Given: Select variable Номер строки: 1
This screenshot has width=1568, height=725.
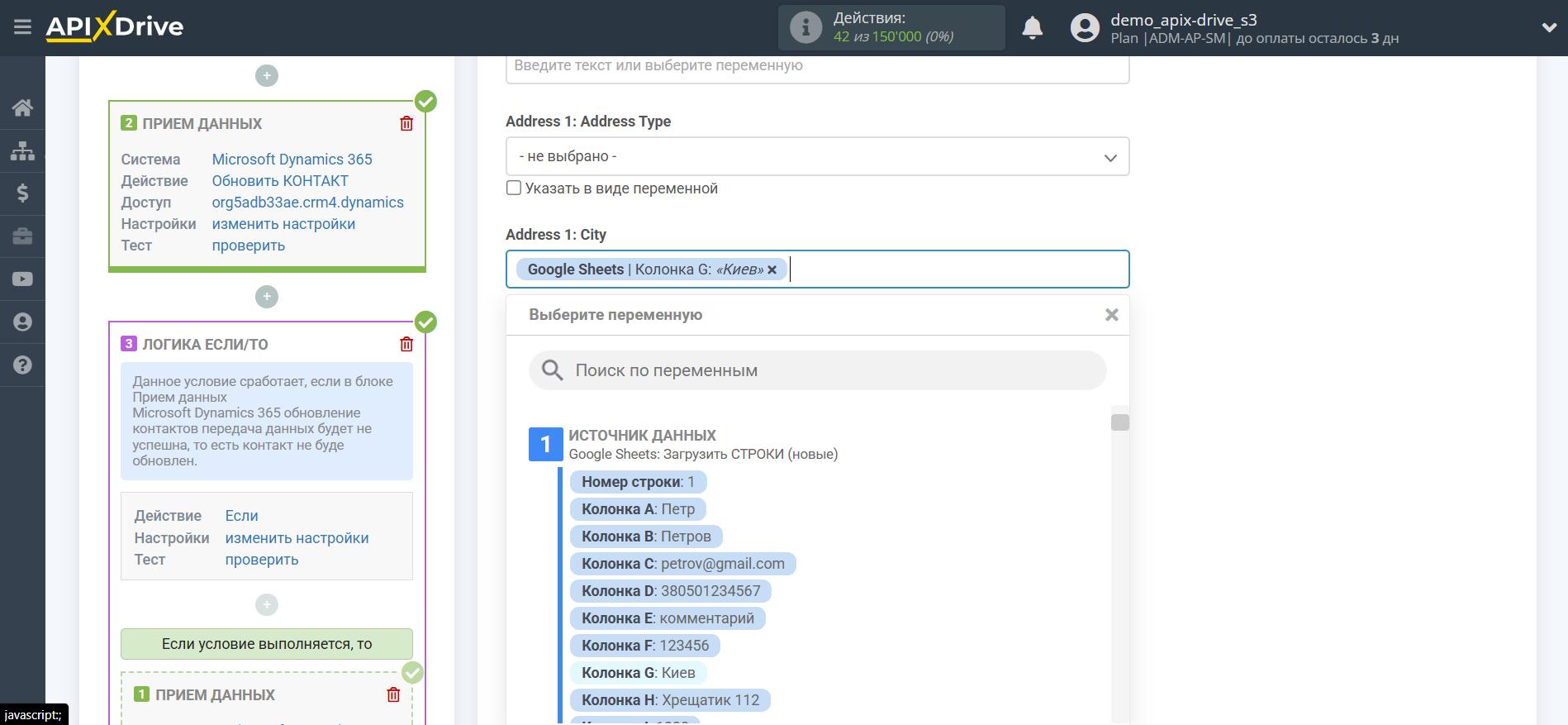Looking at the screenshot, I should click(x=638, y=482).
